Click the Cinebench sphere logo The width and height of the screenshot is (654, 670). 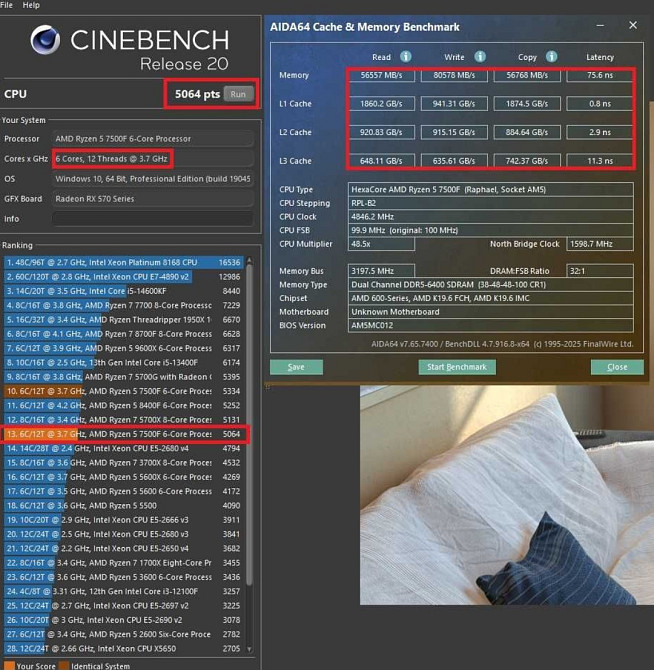(45, 41)
